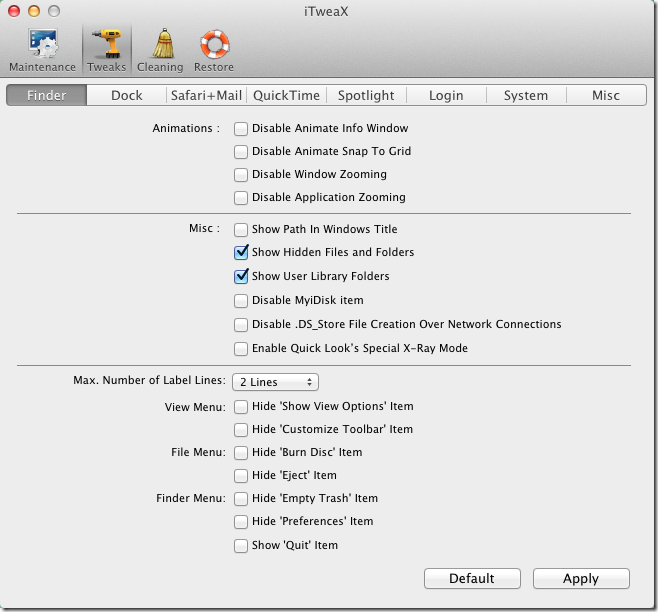Switch to the Spotlight tab
This screenshot has width=658, height=612.
(x=366, y=95)
